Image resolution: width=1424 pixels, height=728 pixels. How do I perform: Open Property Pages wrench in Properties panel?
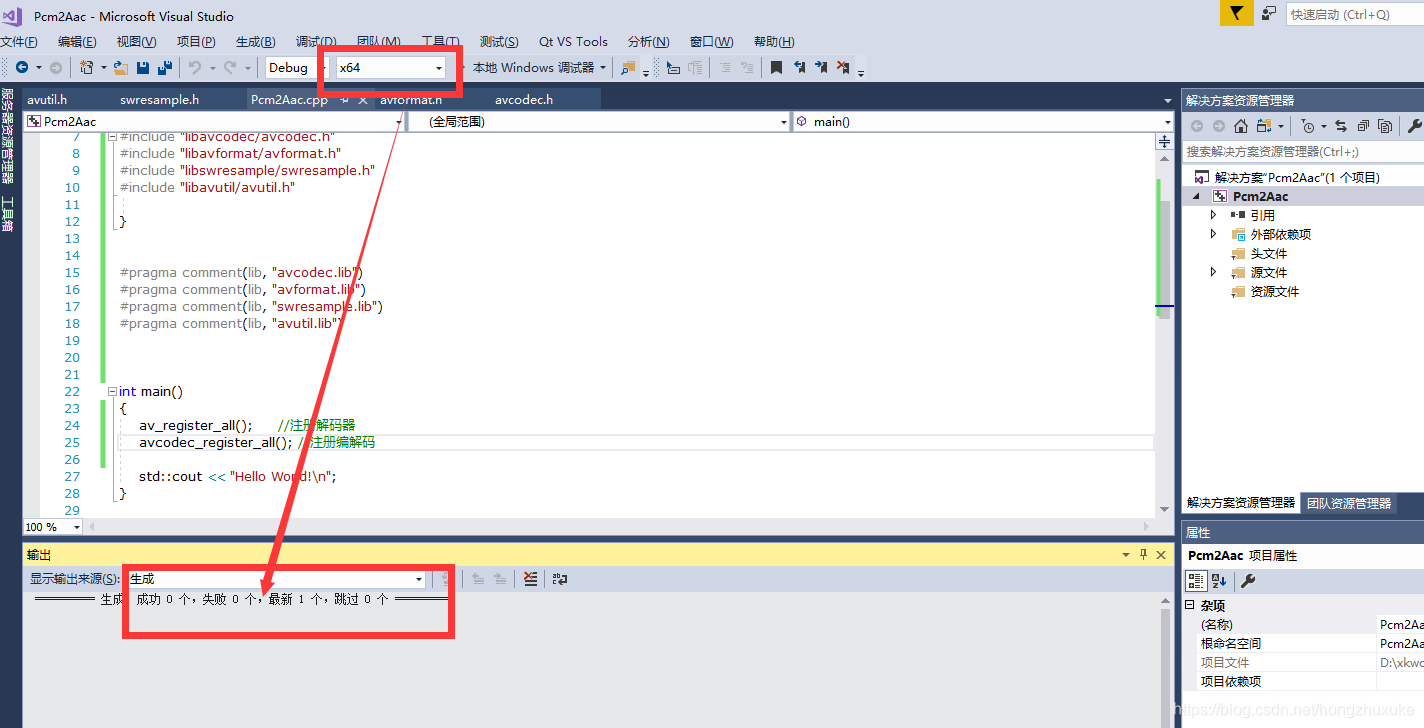(x=1247, y=580)
